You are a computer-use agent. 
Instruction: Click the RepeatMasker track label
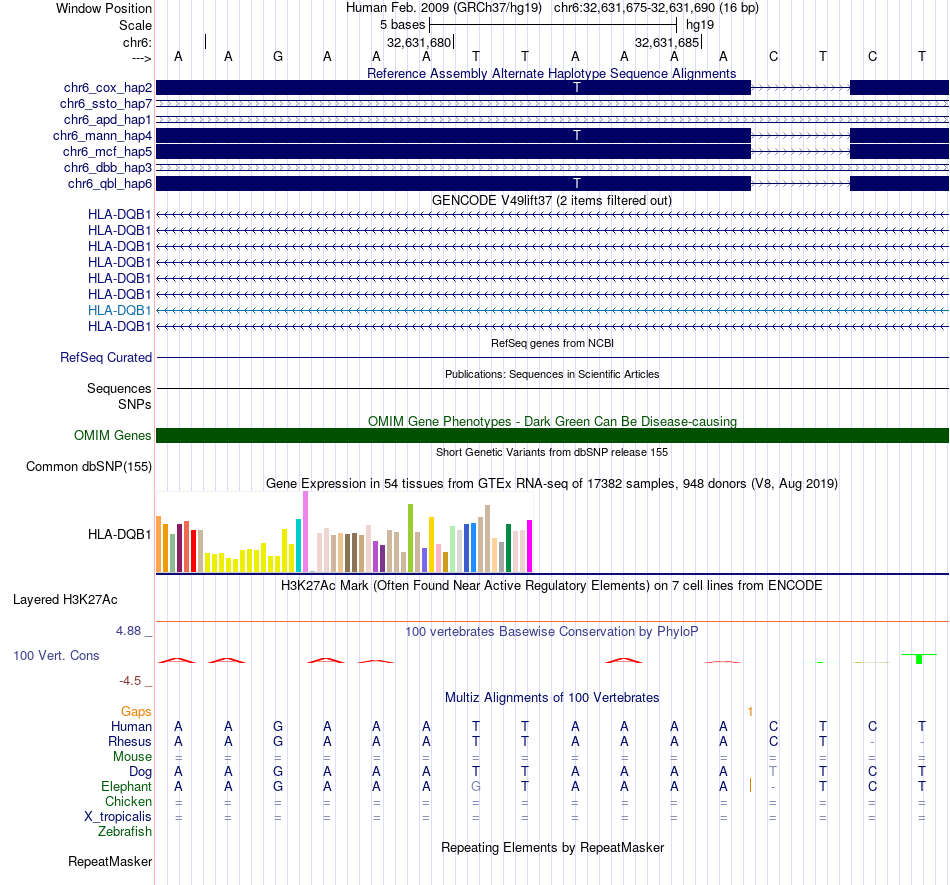coord(110,861)
